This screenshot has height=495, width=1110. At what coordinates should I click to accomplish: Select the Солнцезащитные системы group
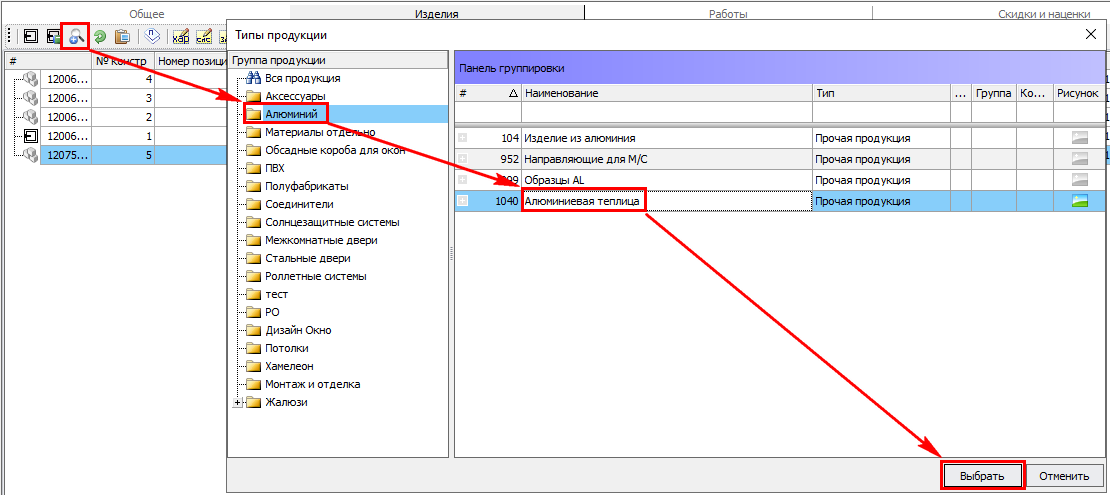pyautogui.click(x=332, y=222)
